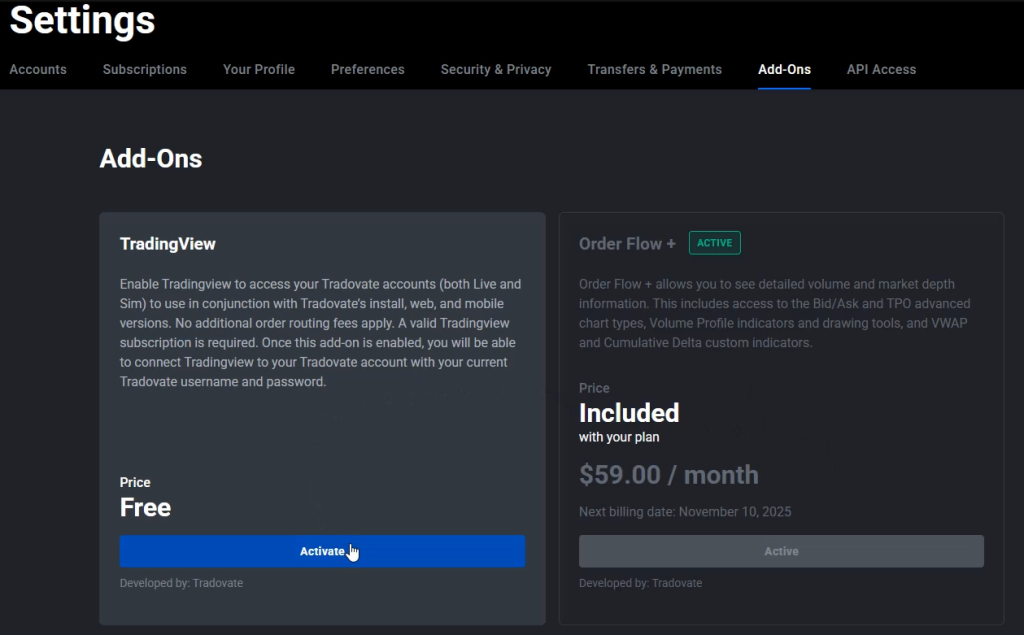1024x635 pixels.
Task: Open Security & Privacy settings tab
Action: (x=496, y=70)
